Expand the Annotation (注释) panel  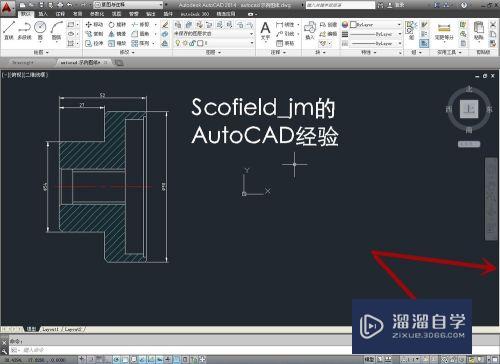click(x=278, y=52)
